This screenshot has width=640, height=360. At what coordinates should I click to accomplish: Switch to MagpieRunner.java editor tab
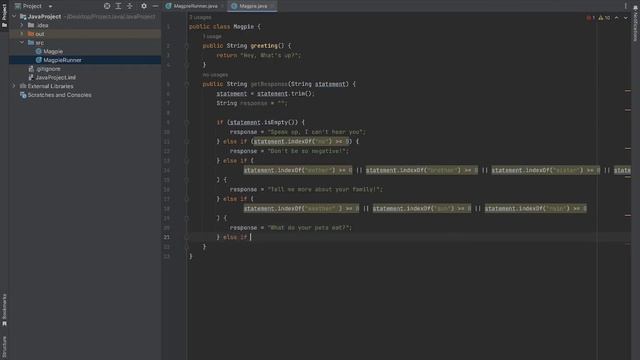coord(195,6)
